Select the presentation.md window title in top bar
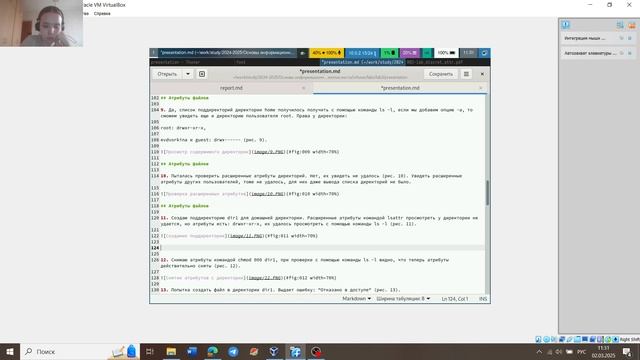The image size is (640, 360). [227, 53]
